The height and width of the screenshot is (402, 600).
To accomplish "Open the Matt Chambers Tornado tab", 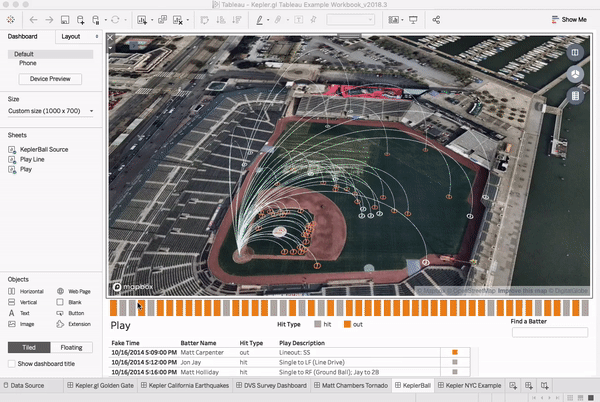I will (351, 386).
